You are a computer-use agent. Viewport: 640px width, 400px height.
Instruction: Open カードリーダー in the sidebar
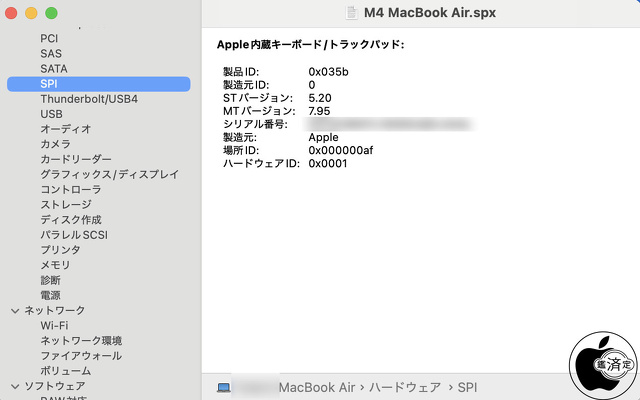76,159
